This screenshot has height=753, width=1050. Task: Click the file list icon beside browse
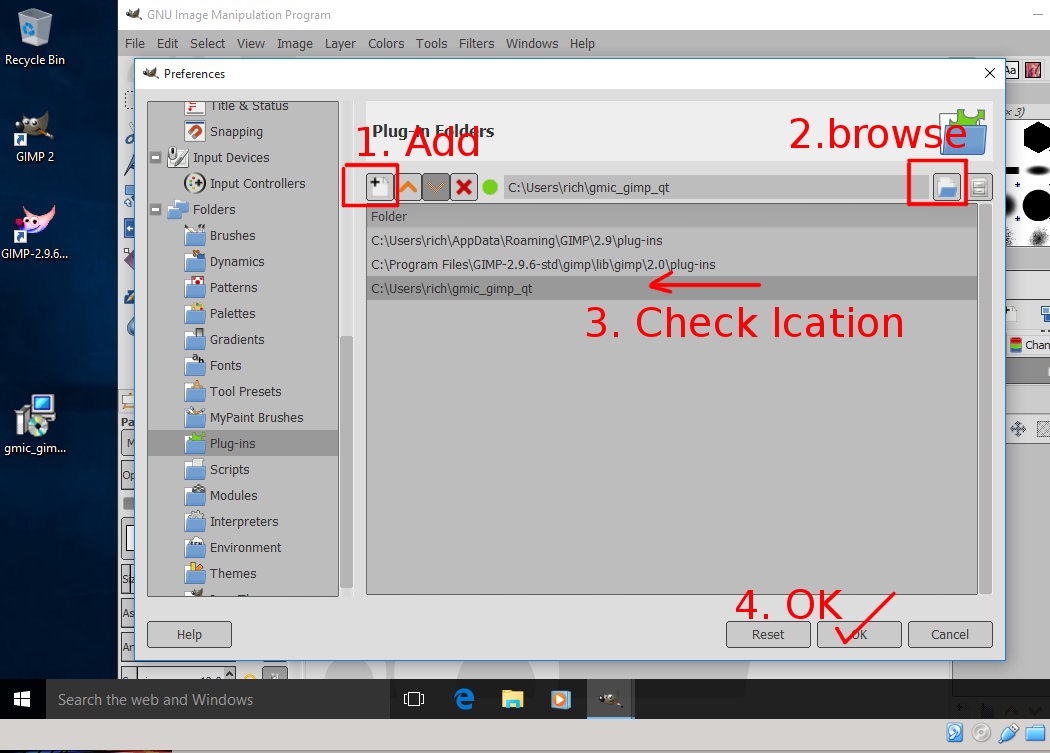[978, 187]
